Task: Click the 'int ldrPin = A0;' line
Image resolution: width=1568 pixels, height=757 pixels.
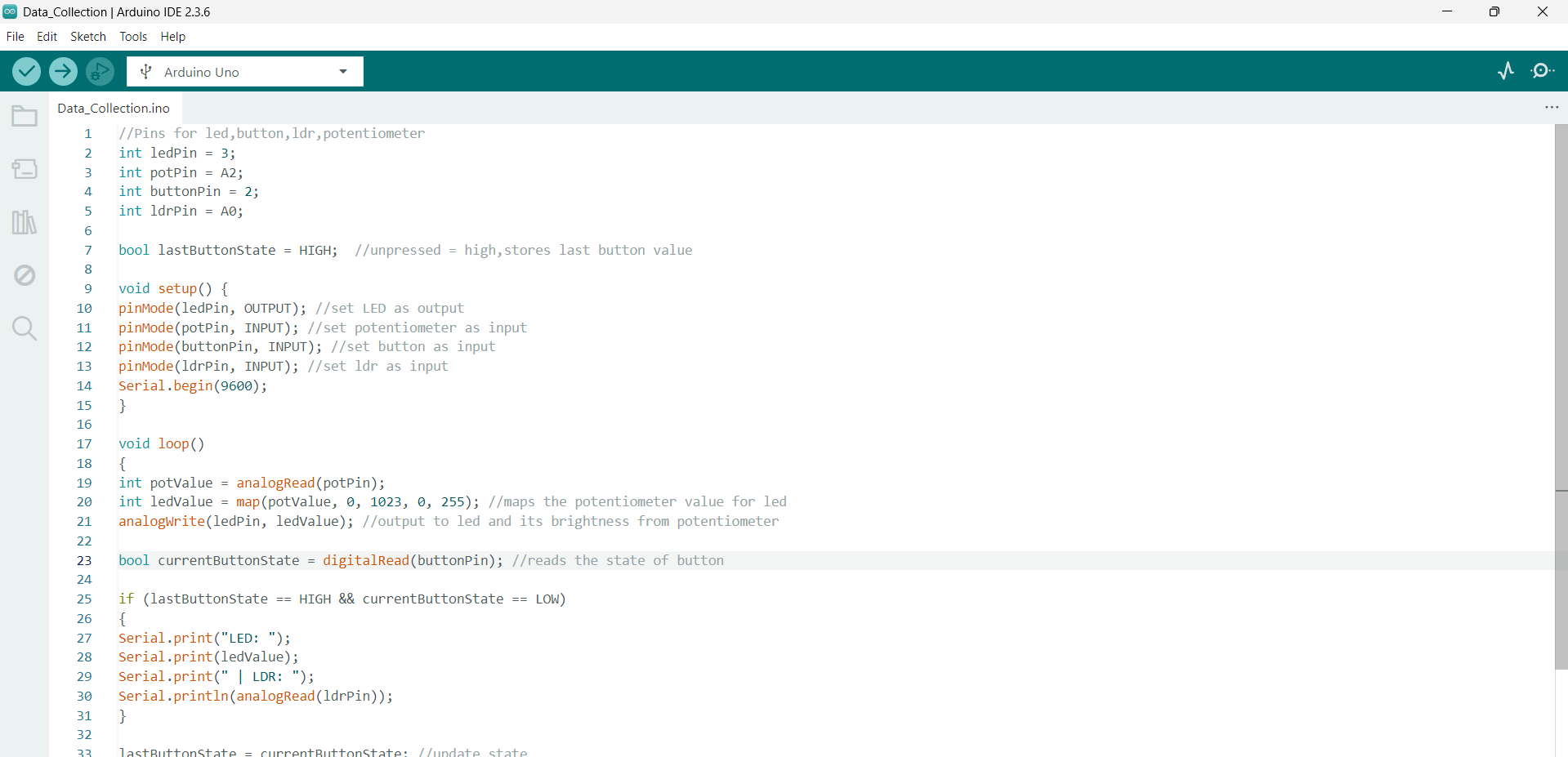Action: 181,212
